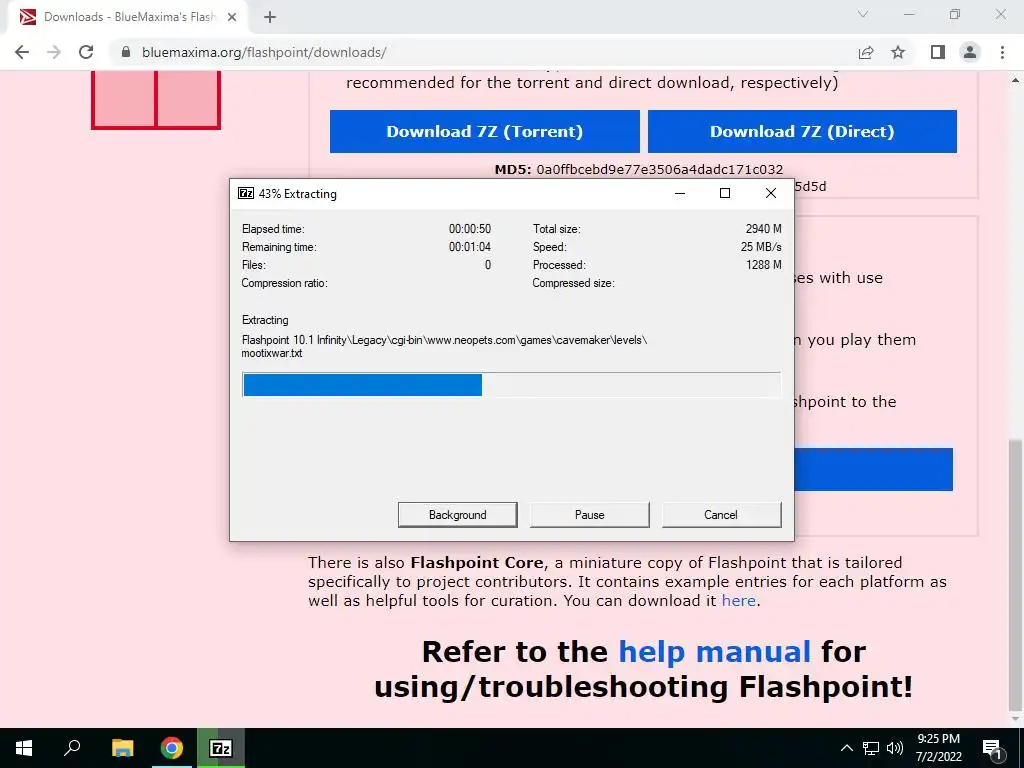Click the 7z icon in dialog title
Image resolution: width=1024 pixels, height=768 pixels.
pos(246,193)
